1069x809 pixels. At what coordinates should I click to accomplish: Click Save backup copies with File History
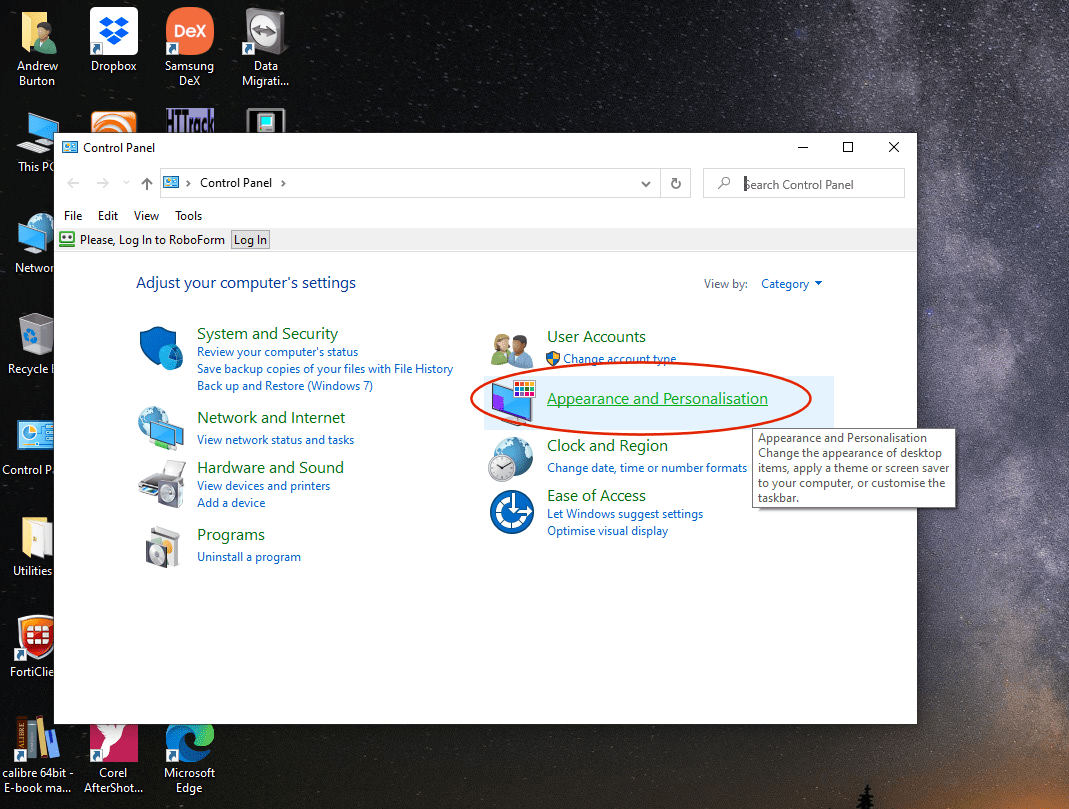[325, 369]
